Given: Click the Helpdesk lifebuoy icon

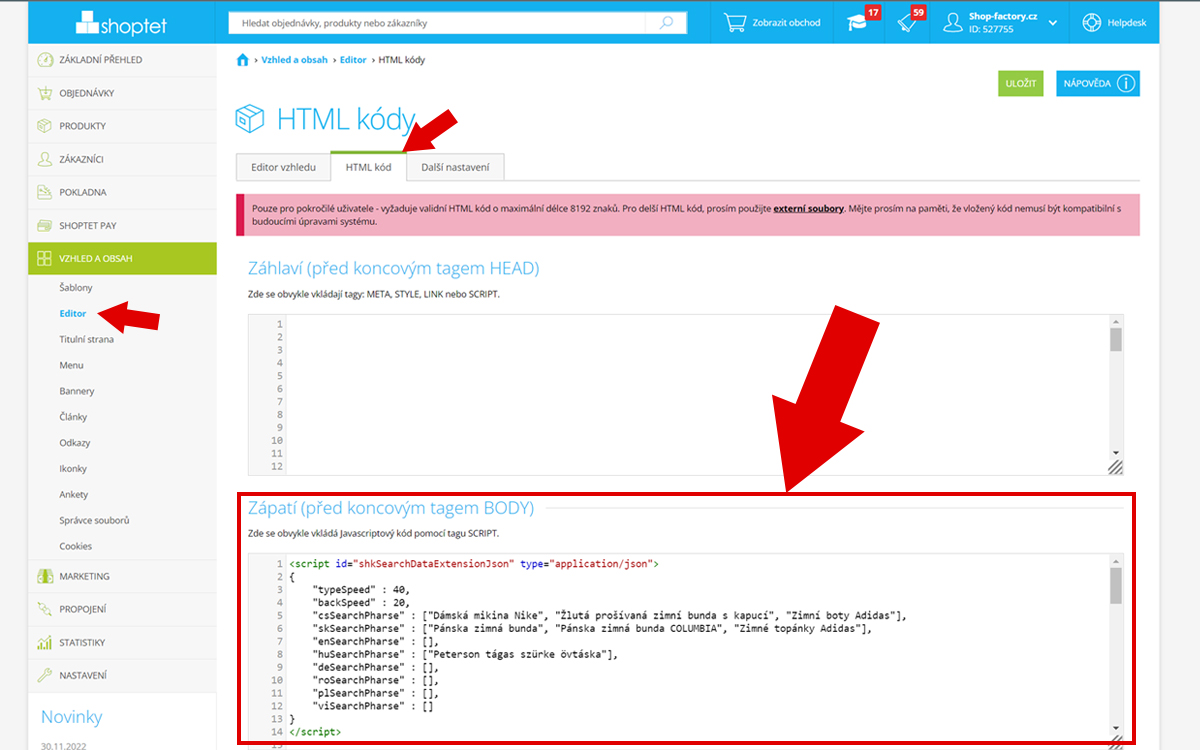Looking at the screenshot, I should [1091, 22].
